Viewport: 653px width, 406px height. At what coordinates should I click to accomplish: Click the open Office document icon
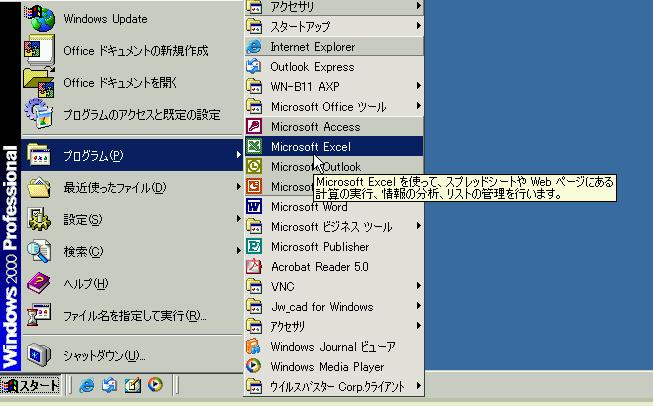tap(39, 82)
